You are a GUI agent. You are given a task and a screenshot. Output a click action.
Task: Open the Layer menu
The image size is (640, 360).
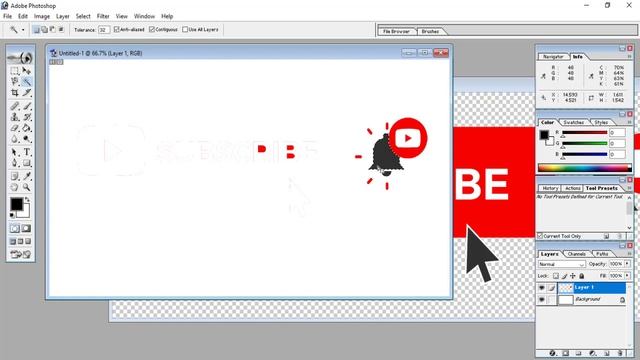pos(63,16)
